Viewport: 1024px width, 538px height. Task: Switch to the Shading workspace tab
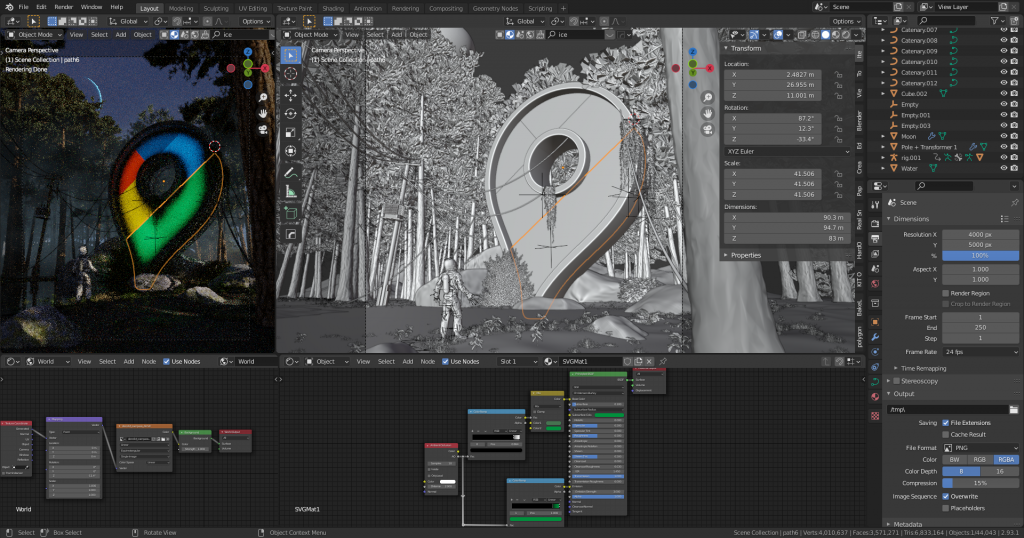(x=332, y=8)
